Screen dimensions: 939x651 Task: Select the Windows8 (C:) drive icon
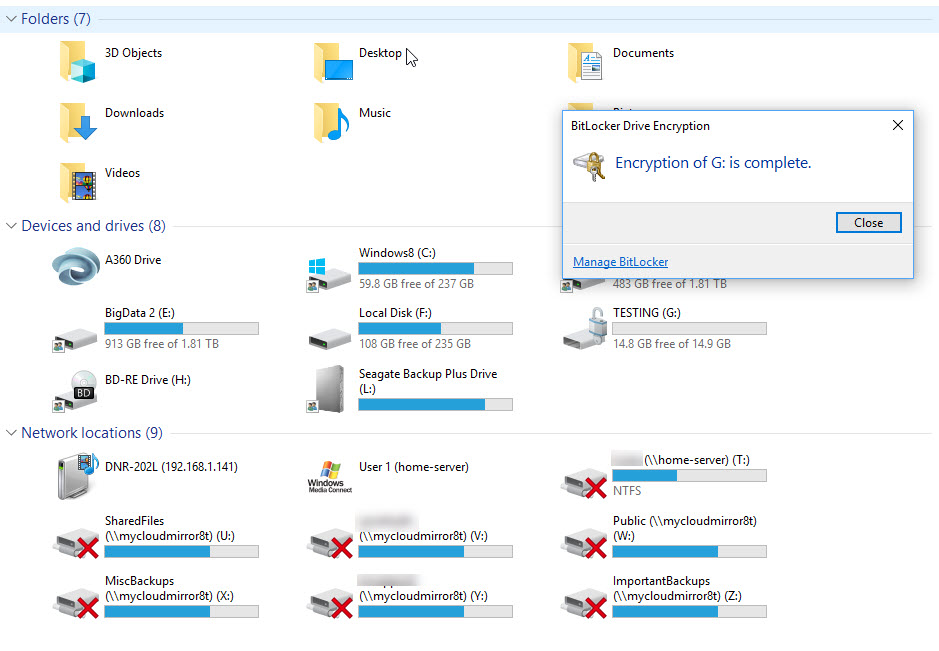pyautogui.click(x=328, y=274)
